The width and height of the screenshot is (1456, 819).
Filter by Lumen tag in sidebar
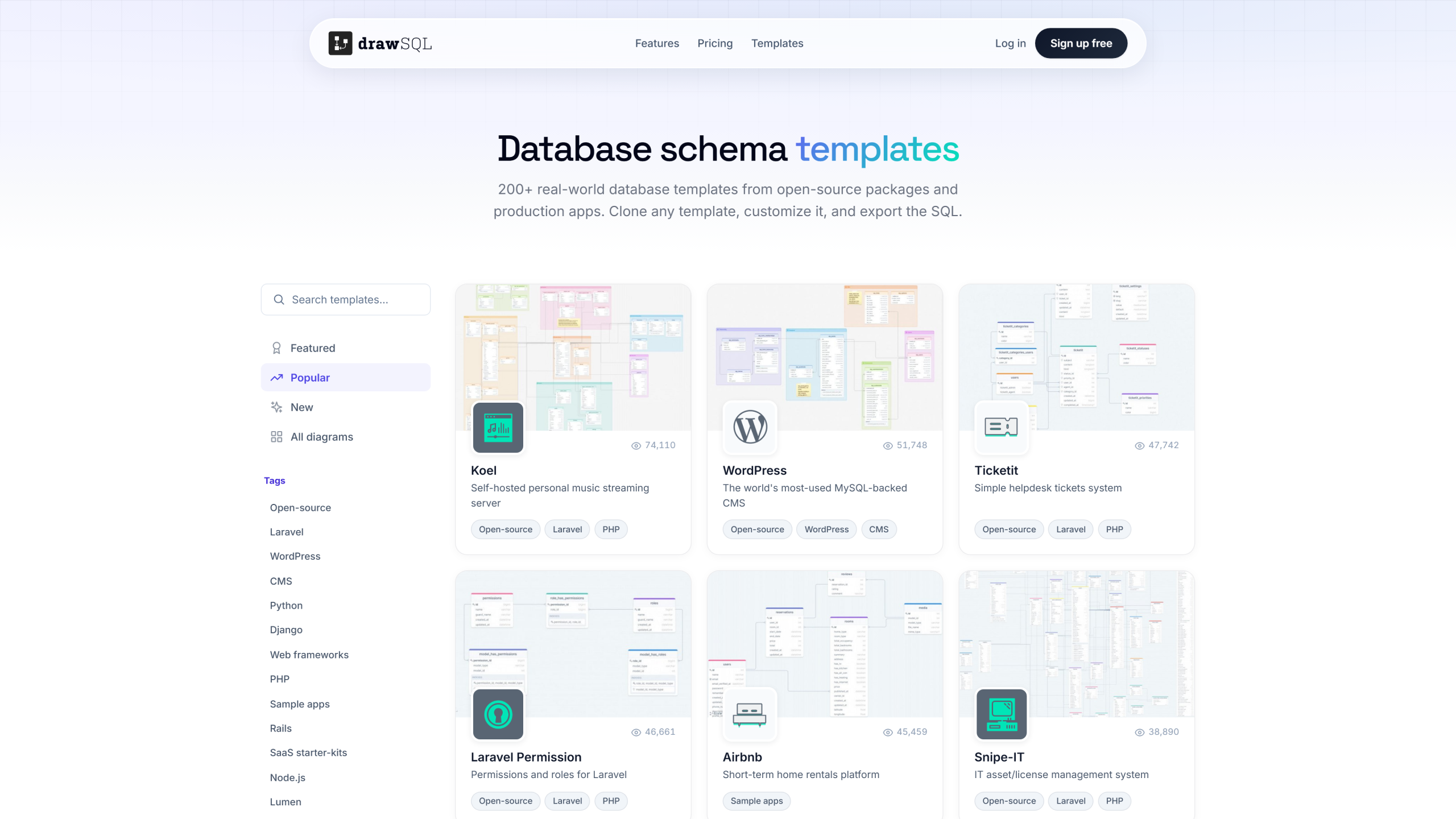click(x=286, y=802)
